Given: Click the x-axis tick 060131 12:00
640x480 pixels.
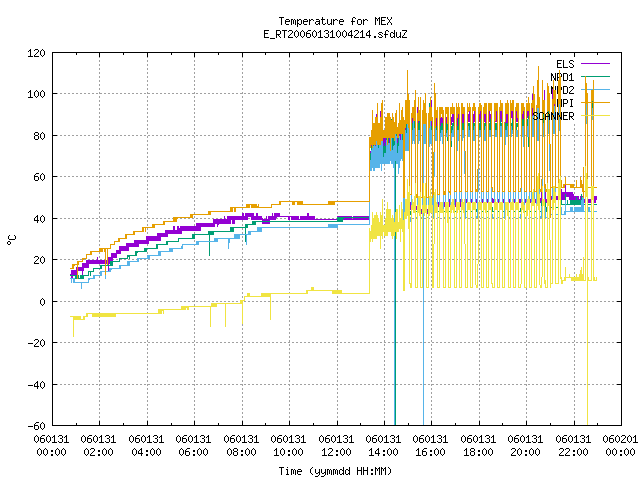Looking at the screenshot, I should pyautogui.click(x=336, y=446).
